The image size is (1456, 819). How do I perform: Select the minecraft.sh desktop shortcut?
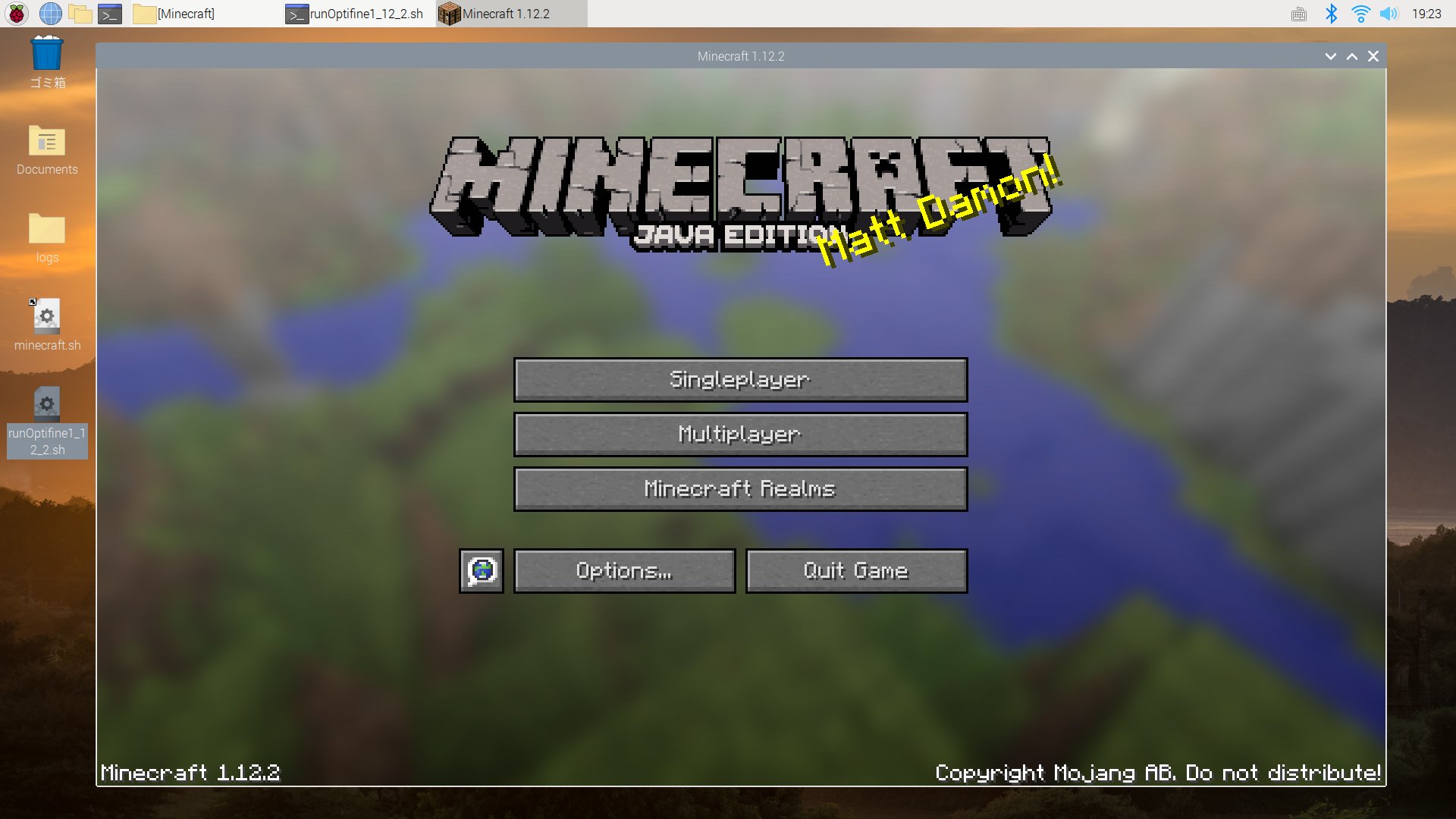(x=47, y=326)
